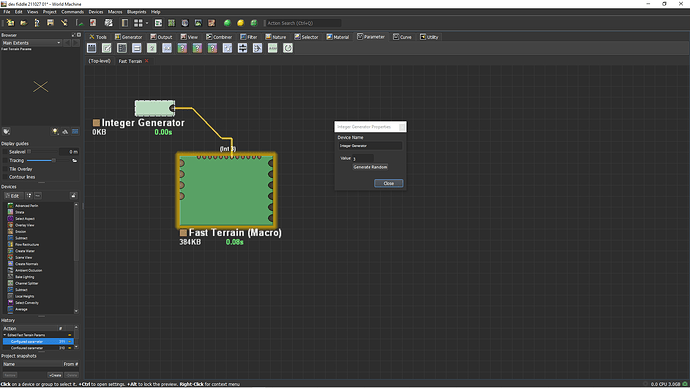
Task: Click the third parameter device icon
Action: (122, 48)
